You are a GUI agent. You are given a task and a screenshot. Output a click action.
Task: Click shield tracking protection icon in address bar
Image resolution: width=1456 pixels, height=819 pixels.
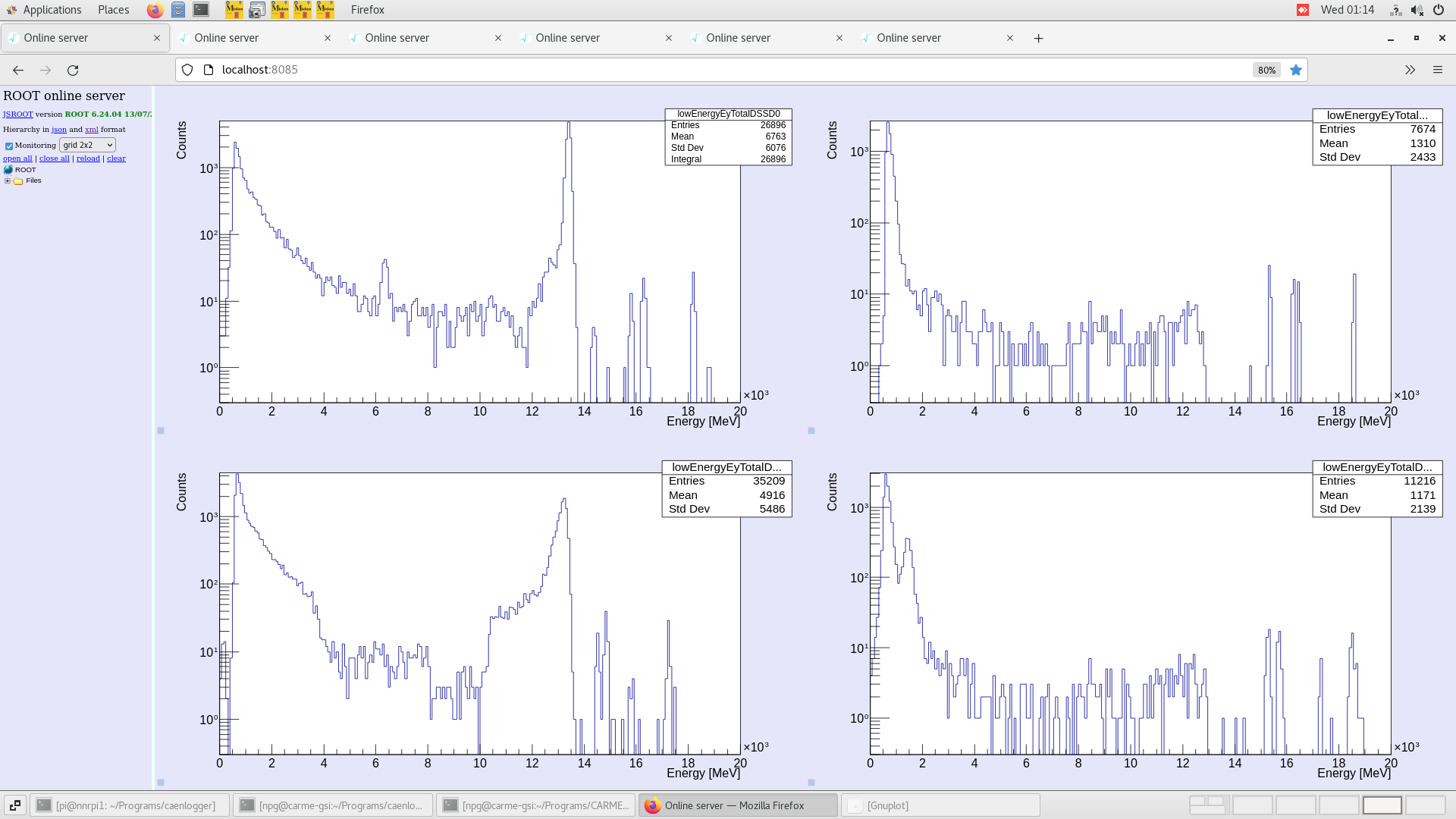click(x=187, y=70)
